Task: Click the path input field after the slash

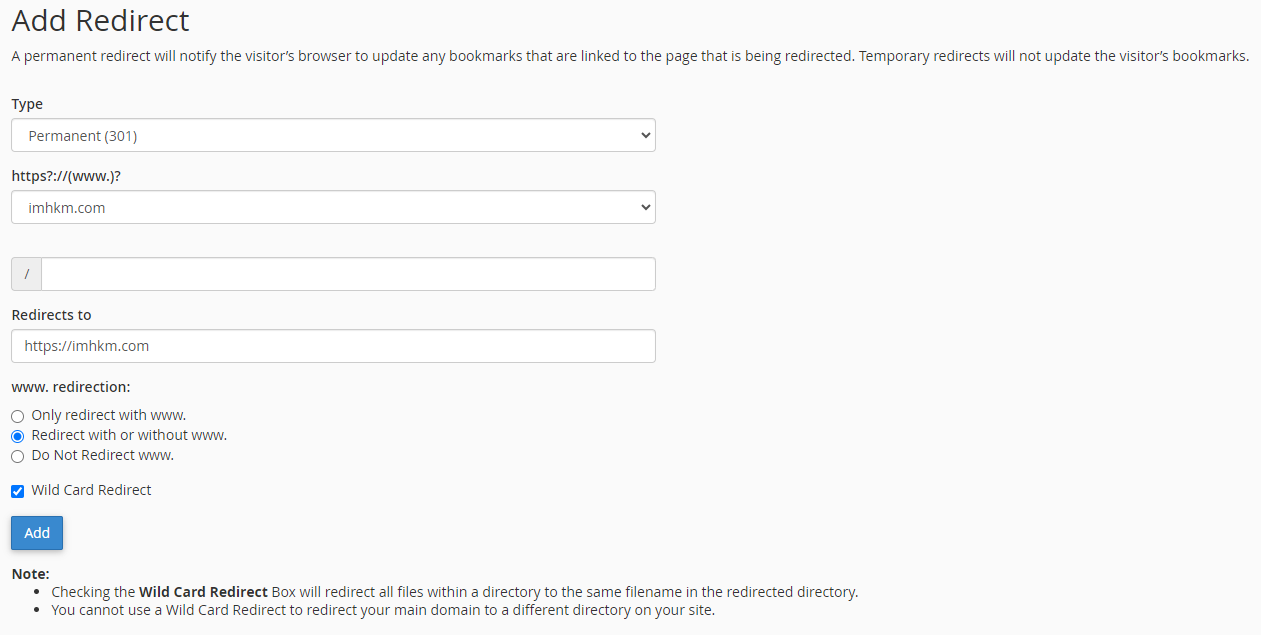Action: pyautogui.click(x=348, y=274)
